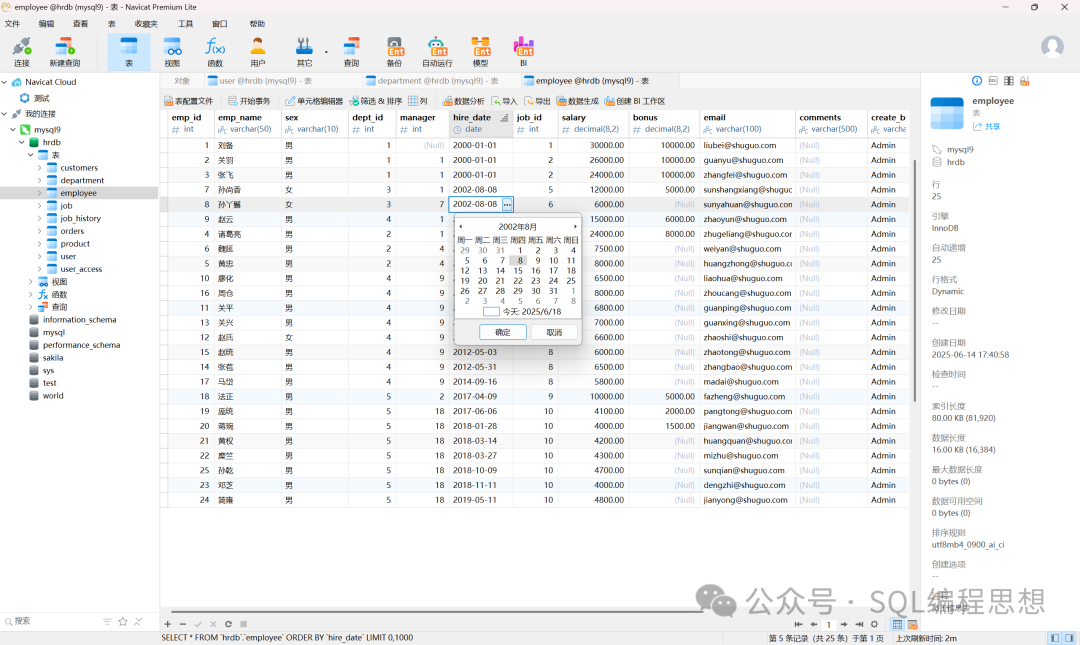The image size is (1080, 645).
Task: Toggle the left navigation pane button
Action: 1054,638
